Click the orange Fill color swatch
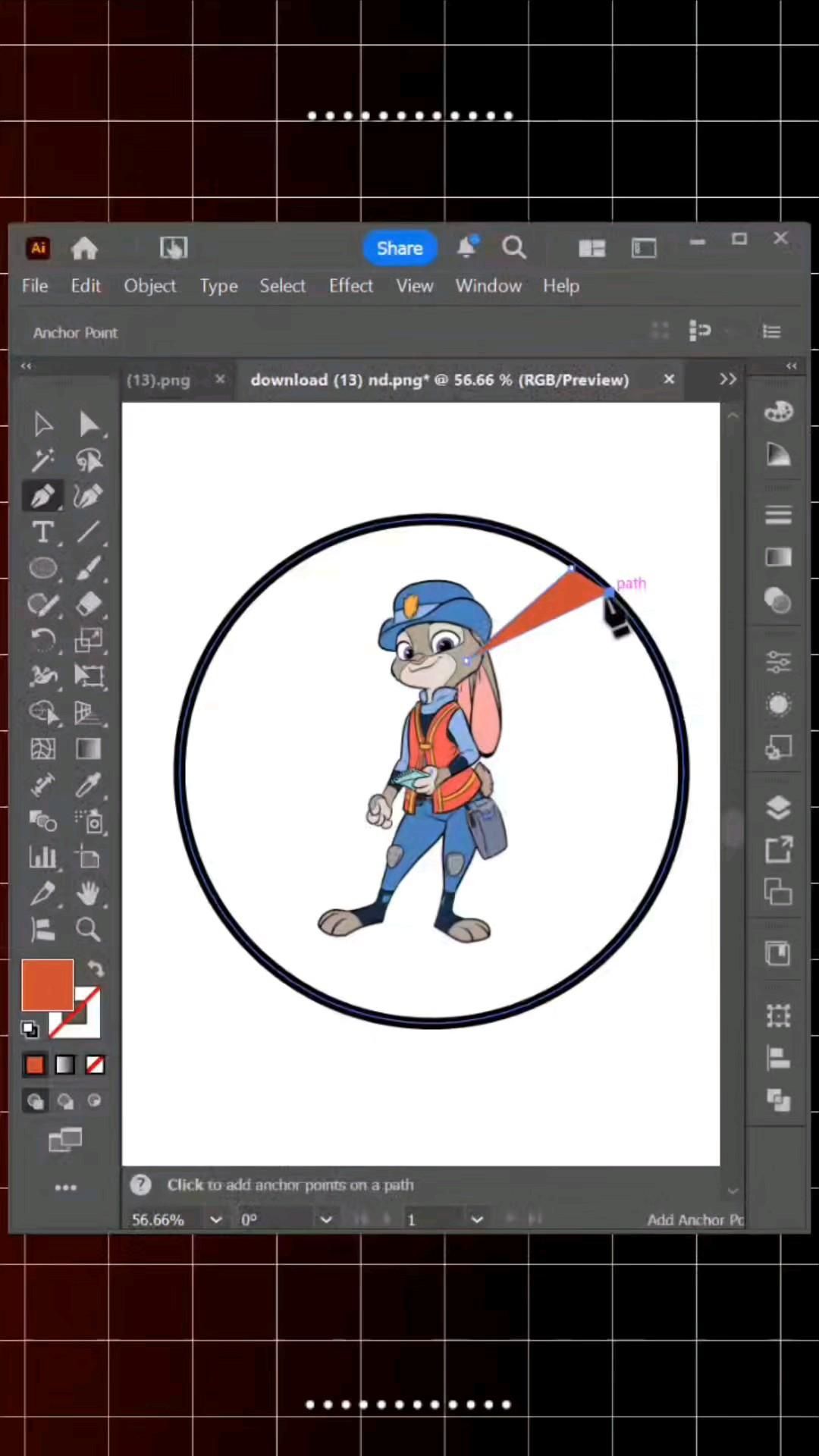Image resolution: width=819 pixels, height=1456 pixels. click(x=47, y=984)
